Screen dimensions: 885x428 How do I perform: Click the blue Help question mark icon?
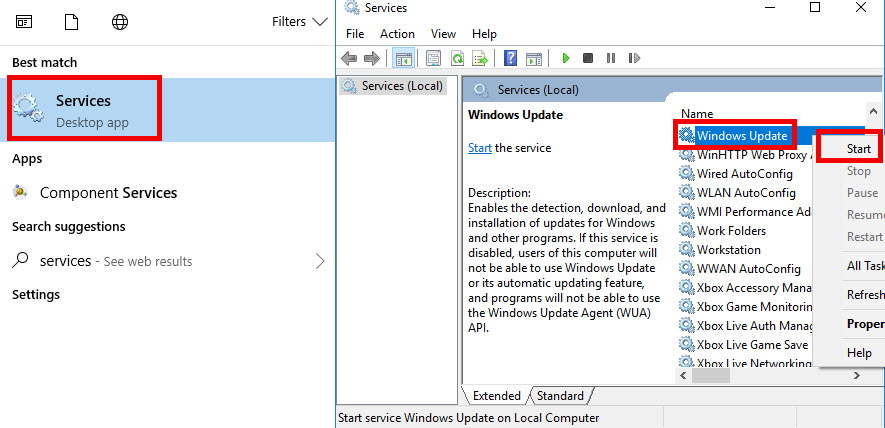tap(510, 58)
